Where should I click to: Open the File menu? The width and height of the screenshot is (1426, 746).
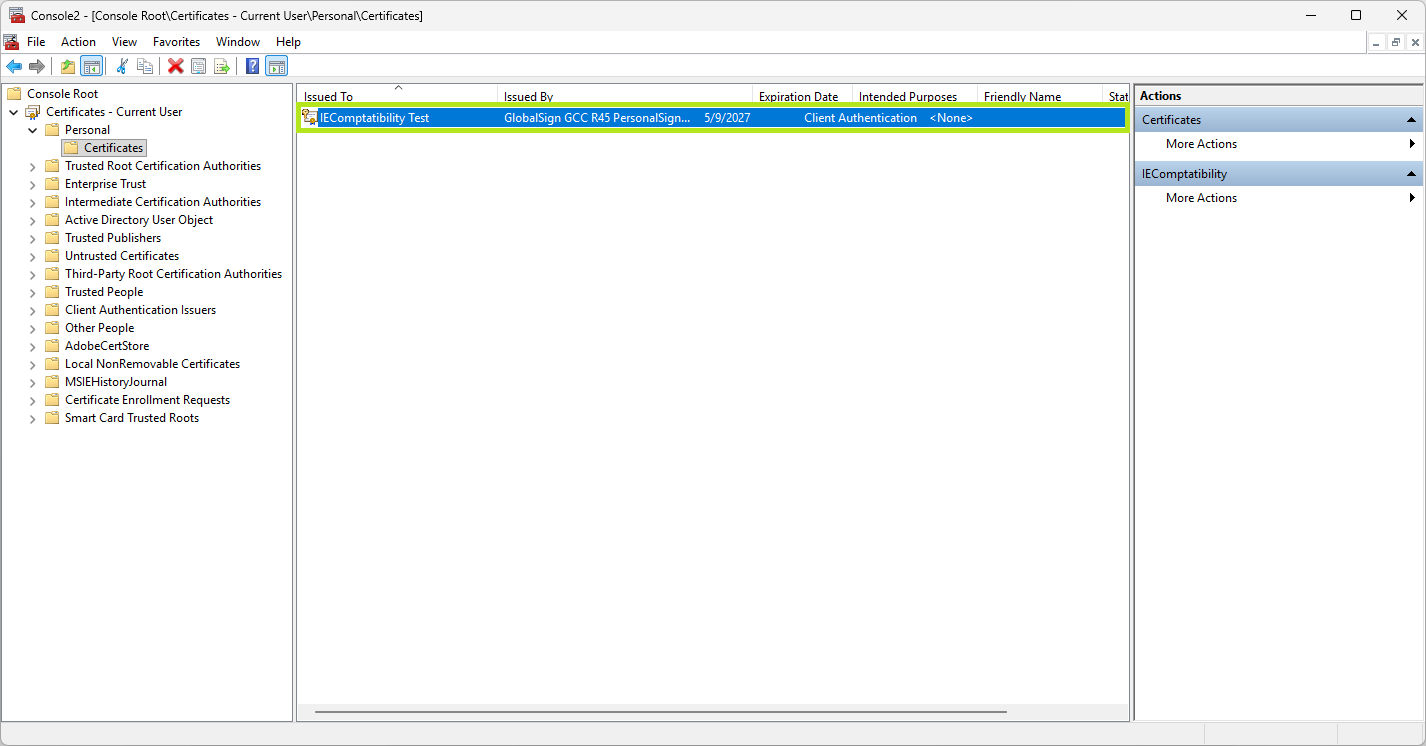pyautogui.click(x=36, y=42)
